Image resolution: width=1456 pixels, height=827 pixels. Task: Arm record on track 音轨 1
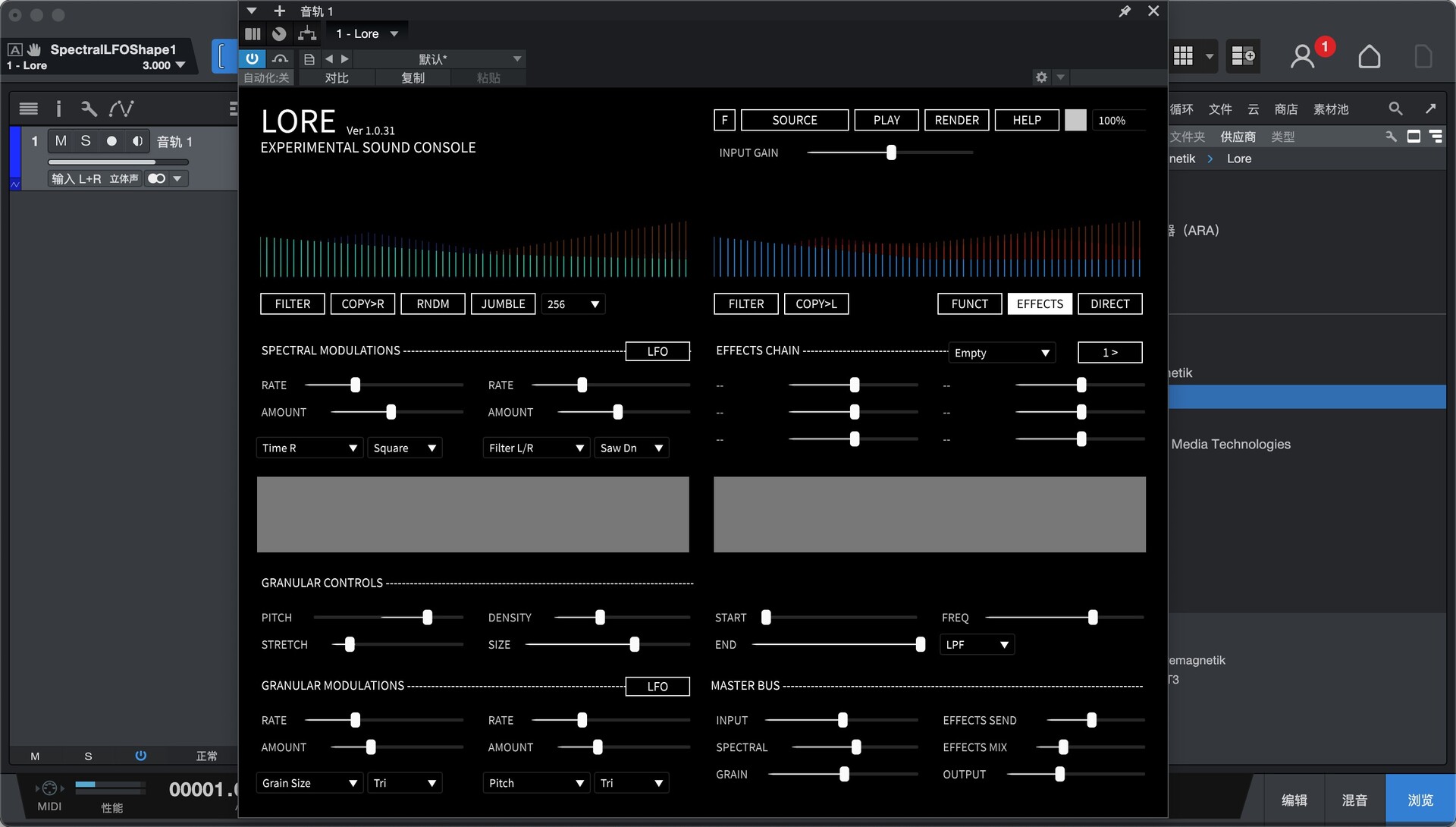pyautogui.click(x=111, y=141)
